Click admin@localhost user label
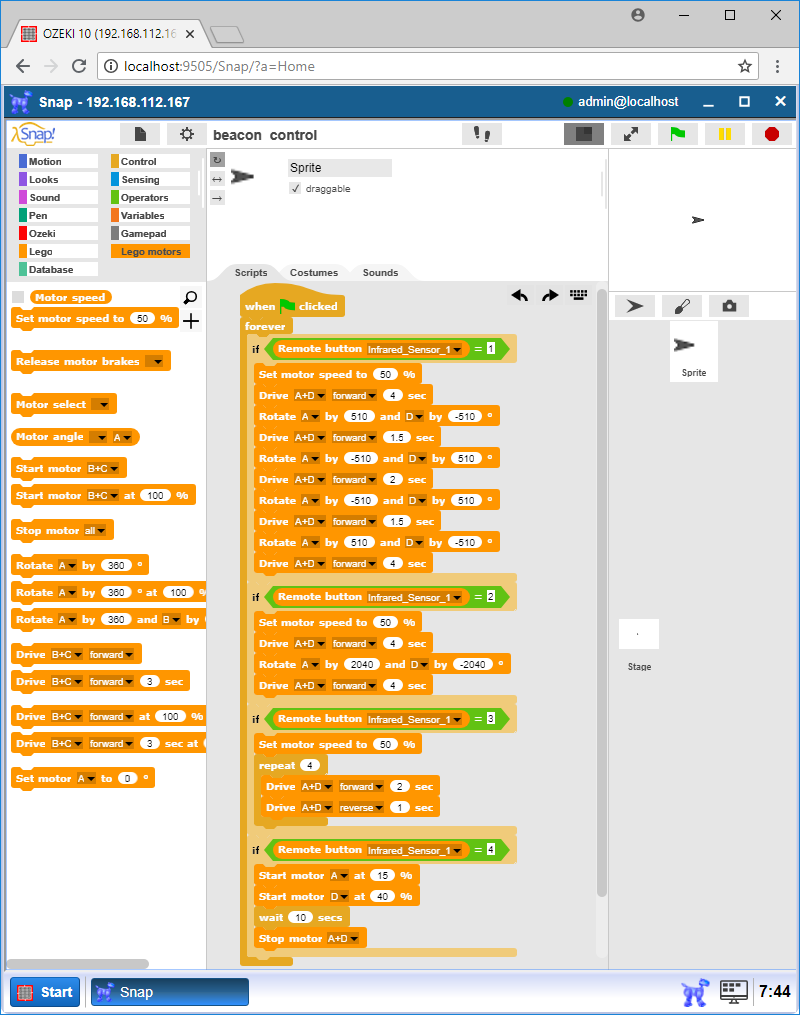Viewport: 800px width, 1015px height. tap(628, 102)
